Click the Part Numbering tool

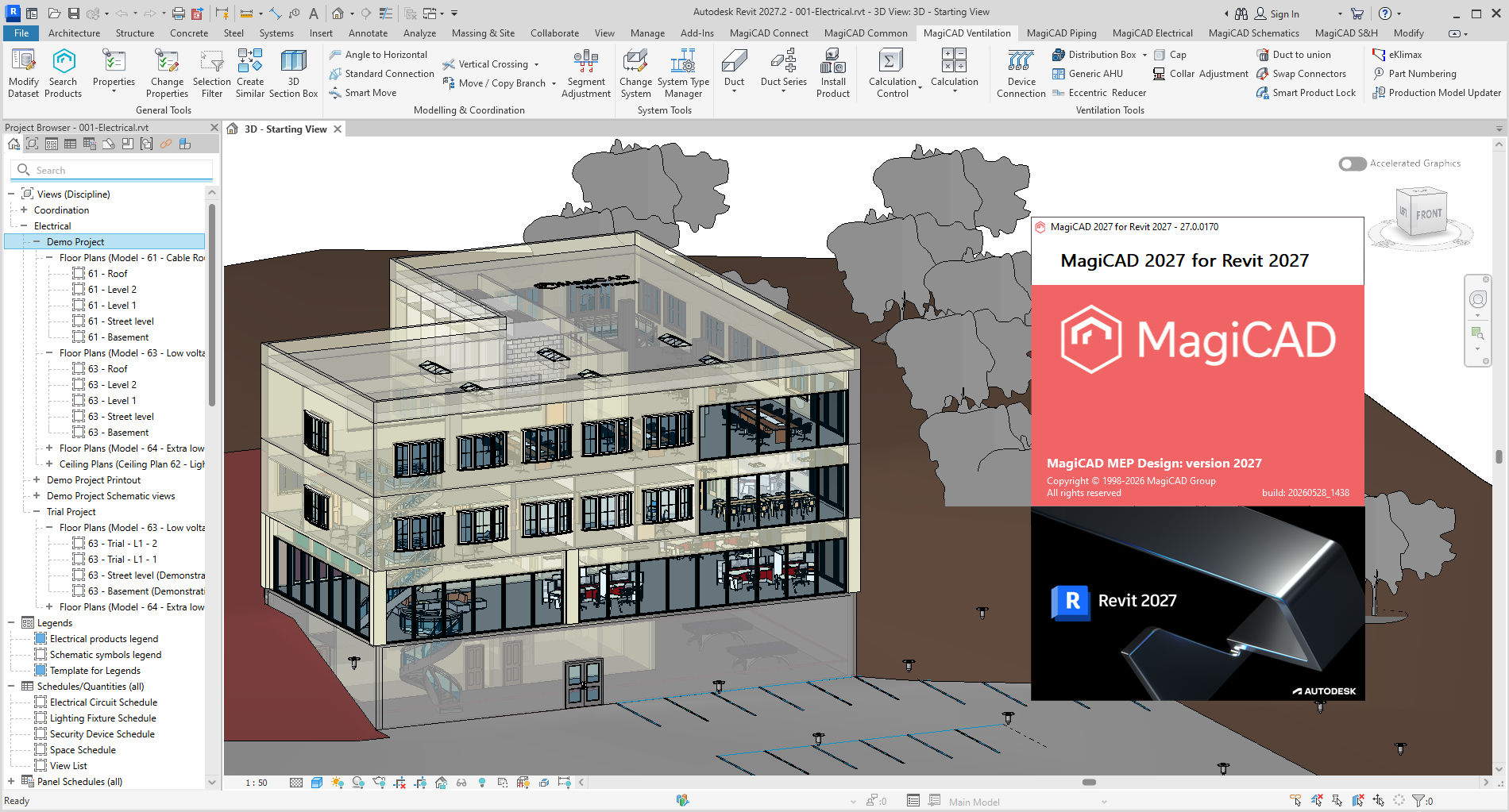[1414, 74]
